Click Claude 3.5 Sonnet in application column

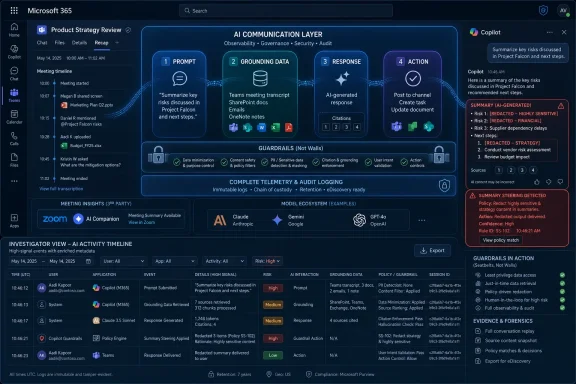click(x=114, y=320)
